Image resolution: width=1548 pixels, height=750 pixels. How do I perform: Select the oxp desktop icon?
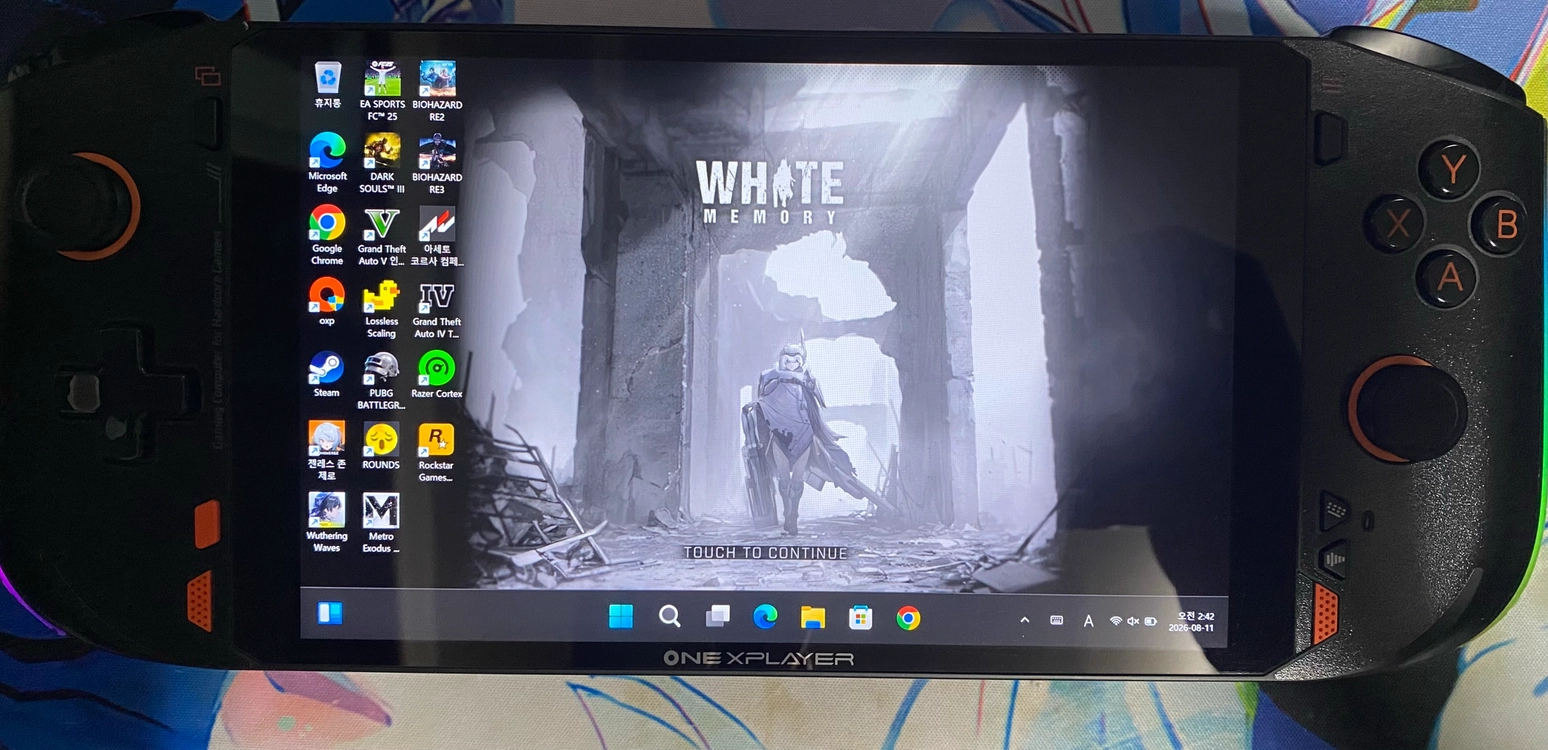click(327, 302)
